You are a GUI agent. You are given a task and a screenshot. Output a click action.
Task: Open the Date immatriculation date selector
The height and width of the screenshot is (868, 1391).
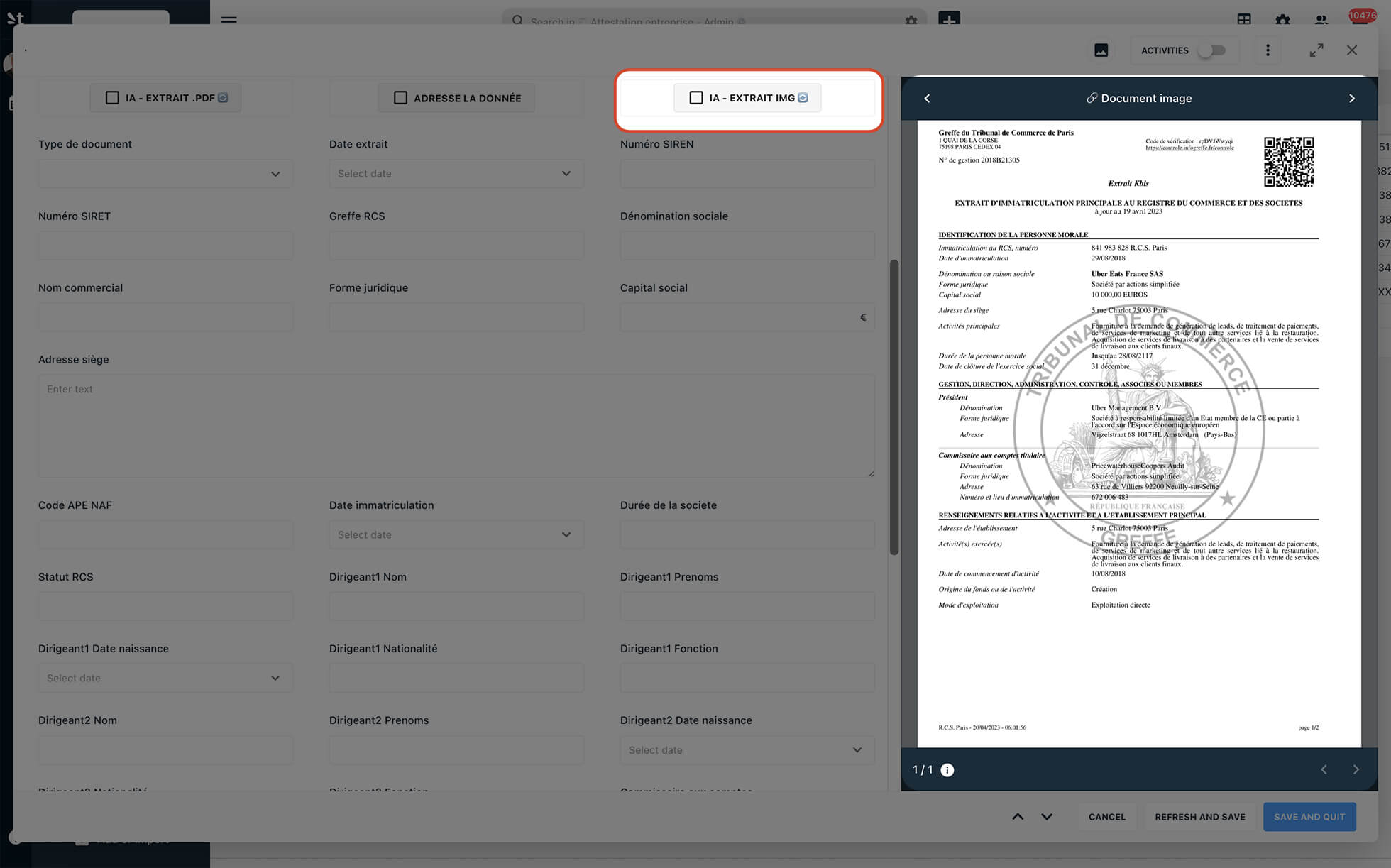[456, 535]
